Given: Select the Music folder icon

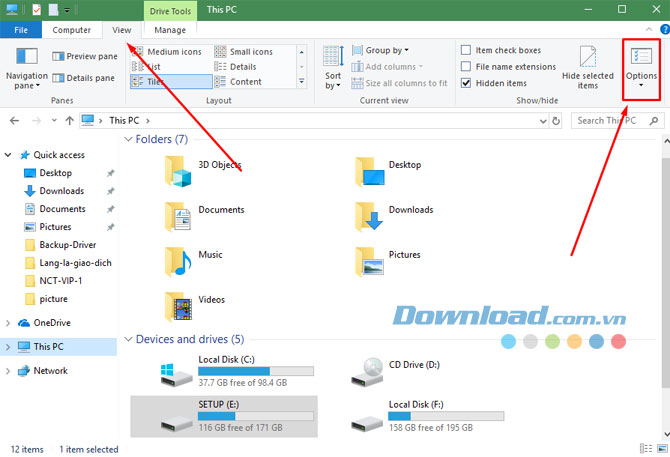Looking at the screenshot, I should 178,261.
